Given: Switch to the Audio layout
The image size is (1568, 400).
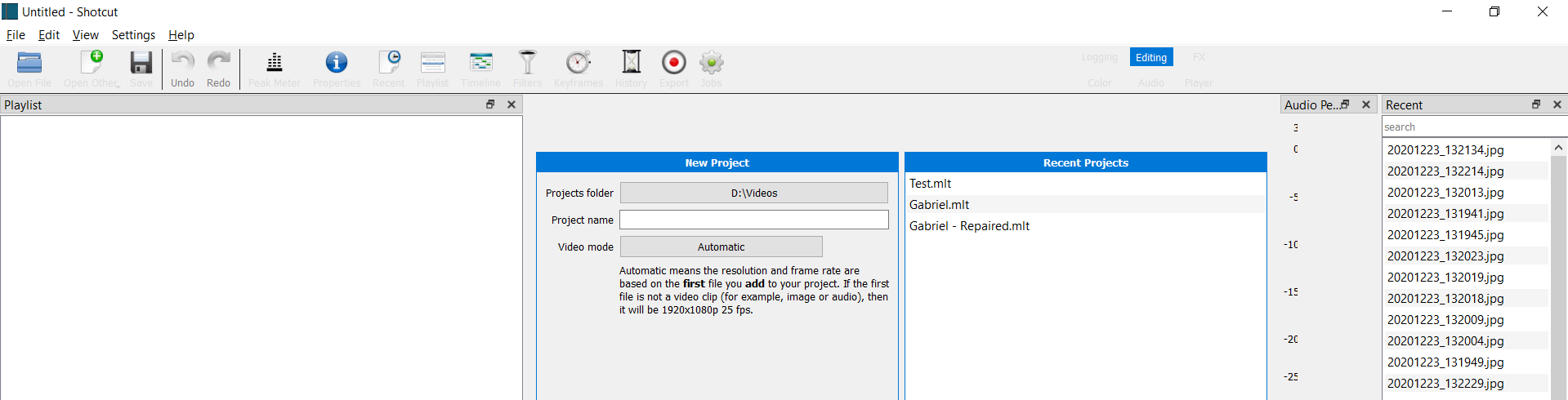Looking at the screenshot, I should pos(1151,83).
